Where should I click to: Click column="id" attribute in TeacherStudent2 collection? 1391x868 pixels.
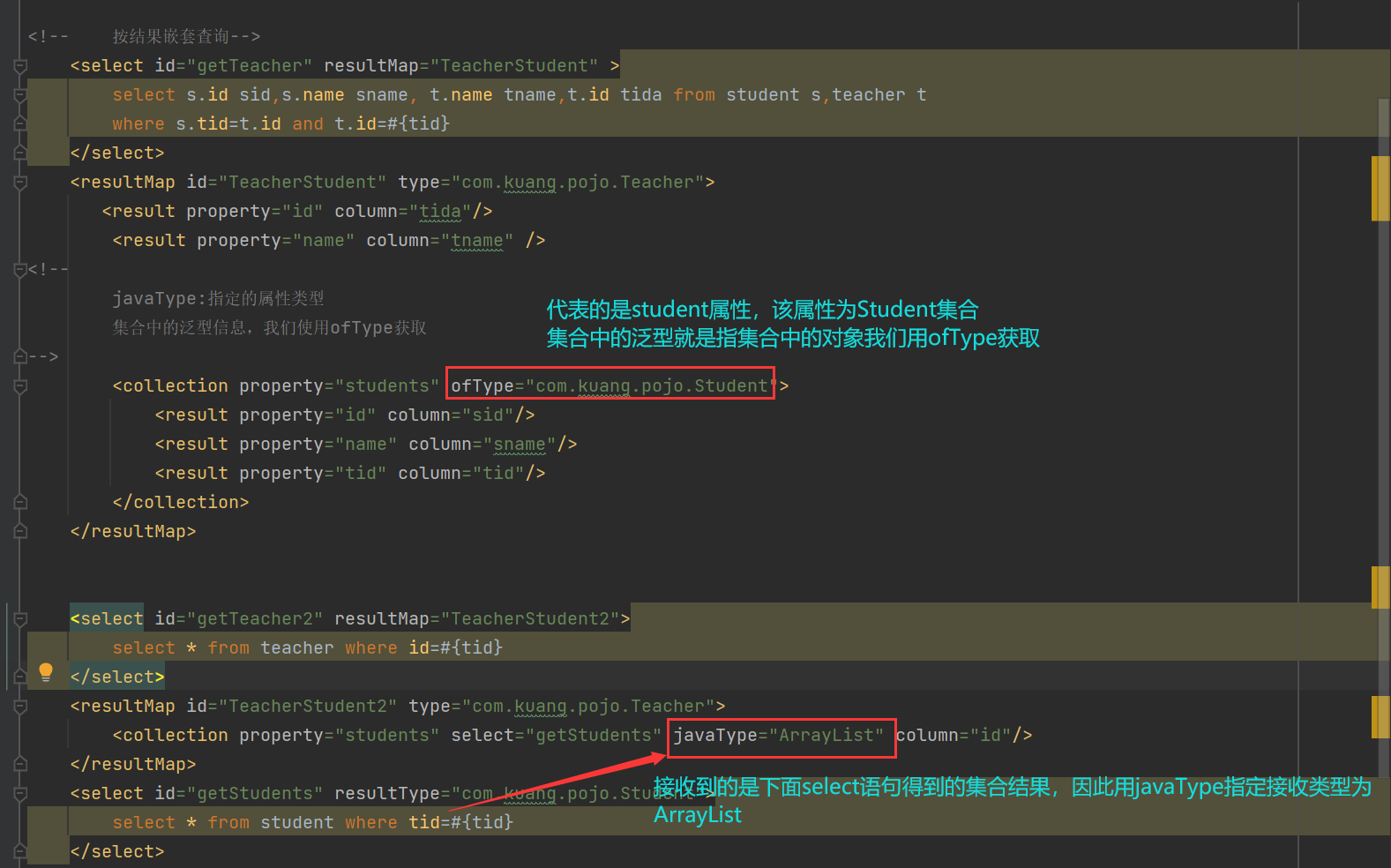(x=954, y=736)
